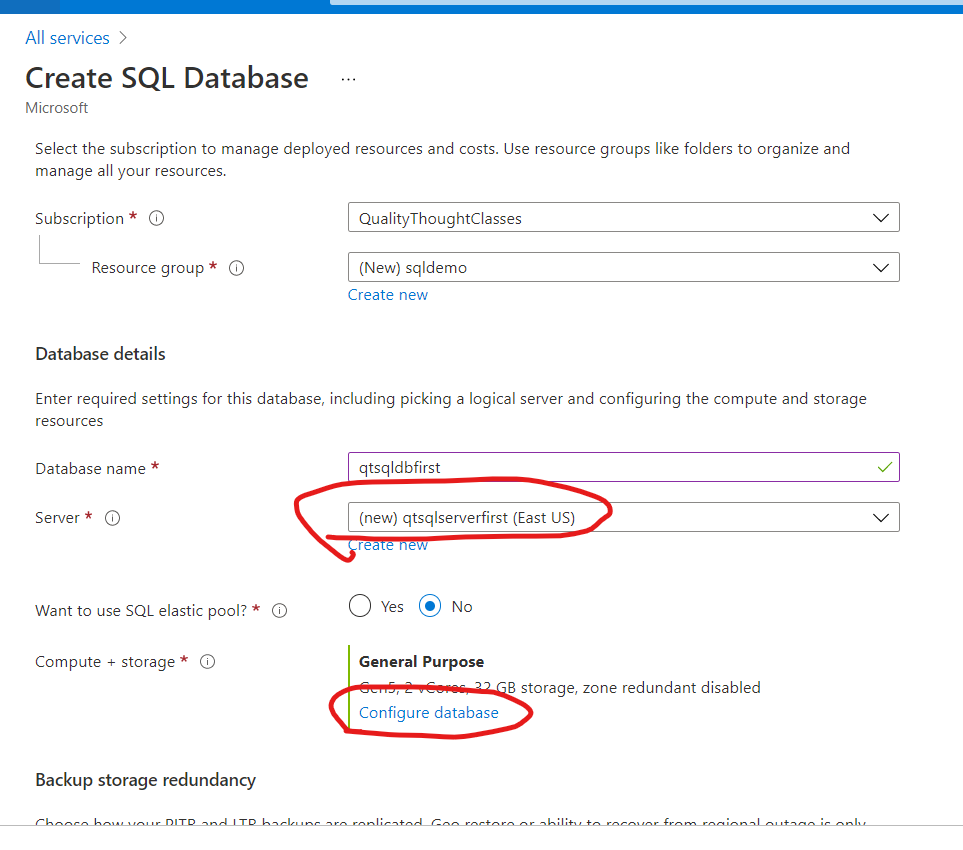Click the breadcrumb chevron after All services
Image resolution: width=963 pixels, height=850 pixels.
click(x=123, y=38)
